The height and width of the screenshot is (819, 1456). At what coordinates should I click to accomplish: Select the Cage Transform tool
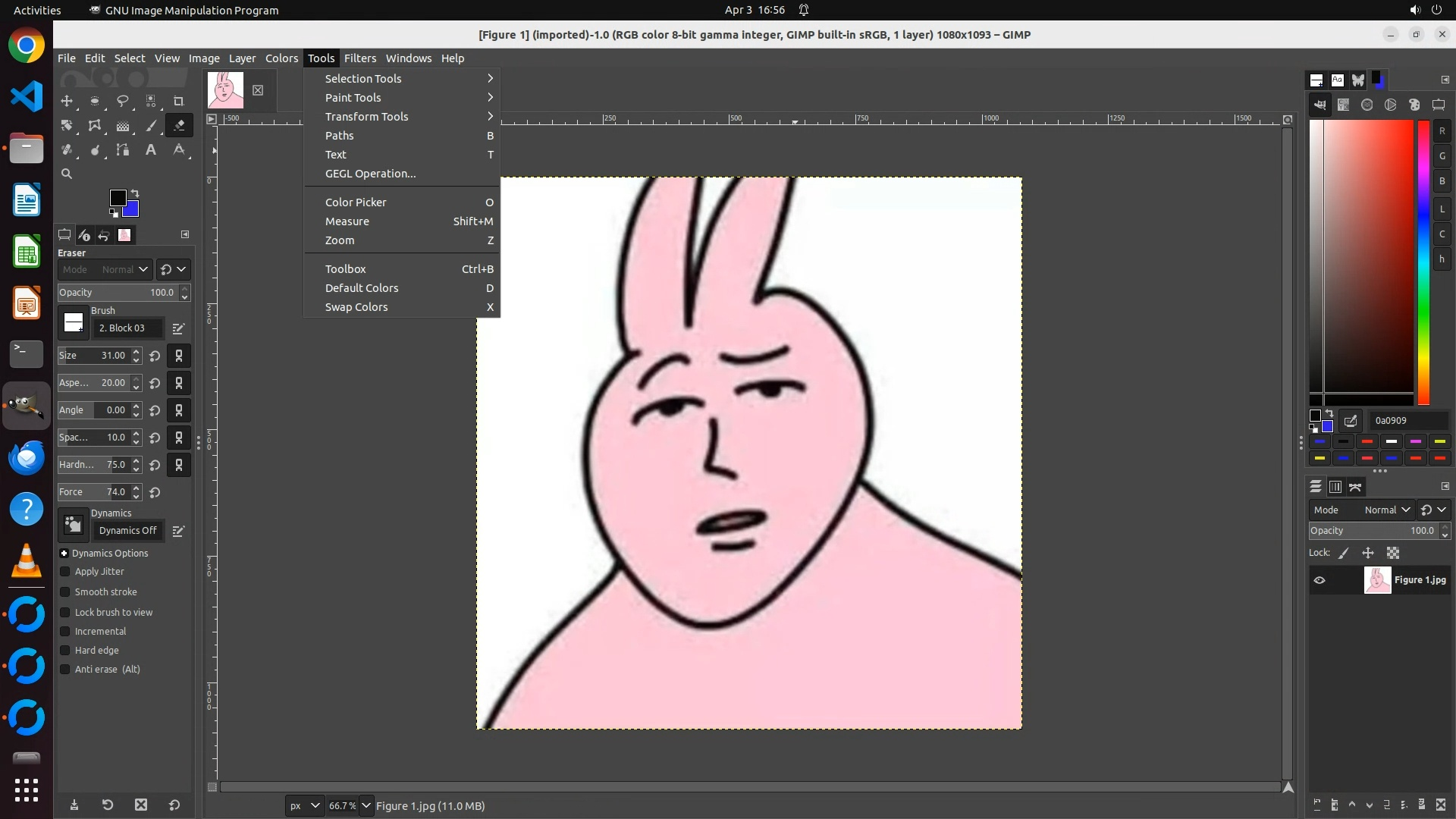(x=95, y=126)
